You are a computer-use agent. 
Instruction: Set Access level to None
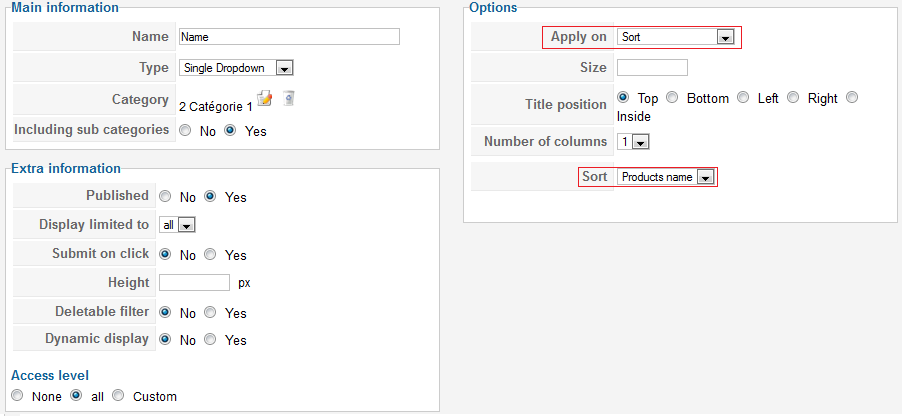(17, 396)
